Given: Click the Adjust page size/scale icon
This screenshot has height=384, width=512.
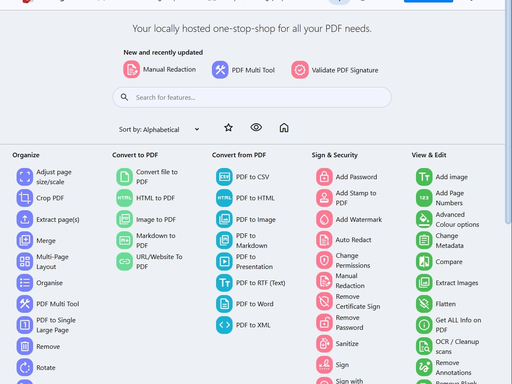Looking at the screenshot, I should coord(25,177).
